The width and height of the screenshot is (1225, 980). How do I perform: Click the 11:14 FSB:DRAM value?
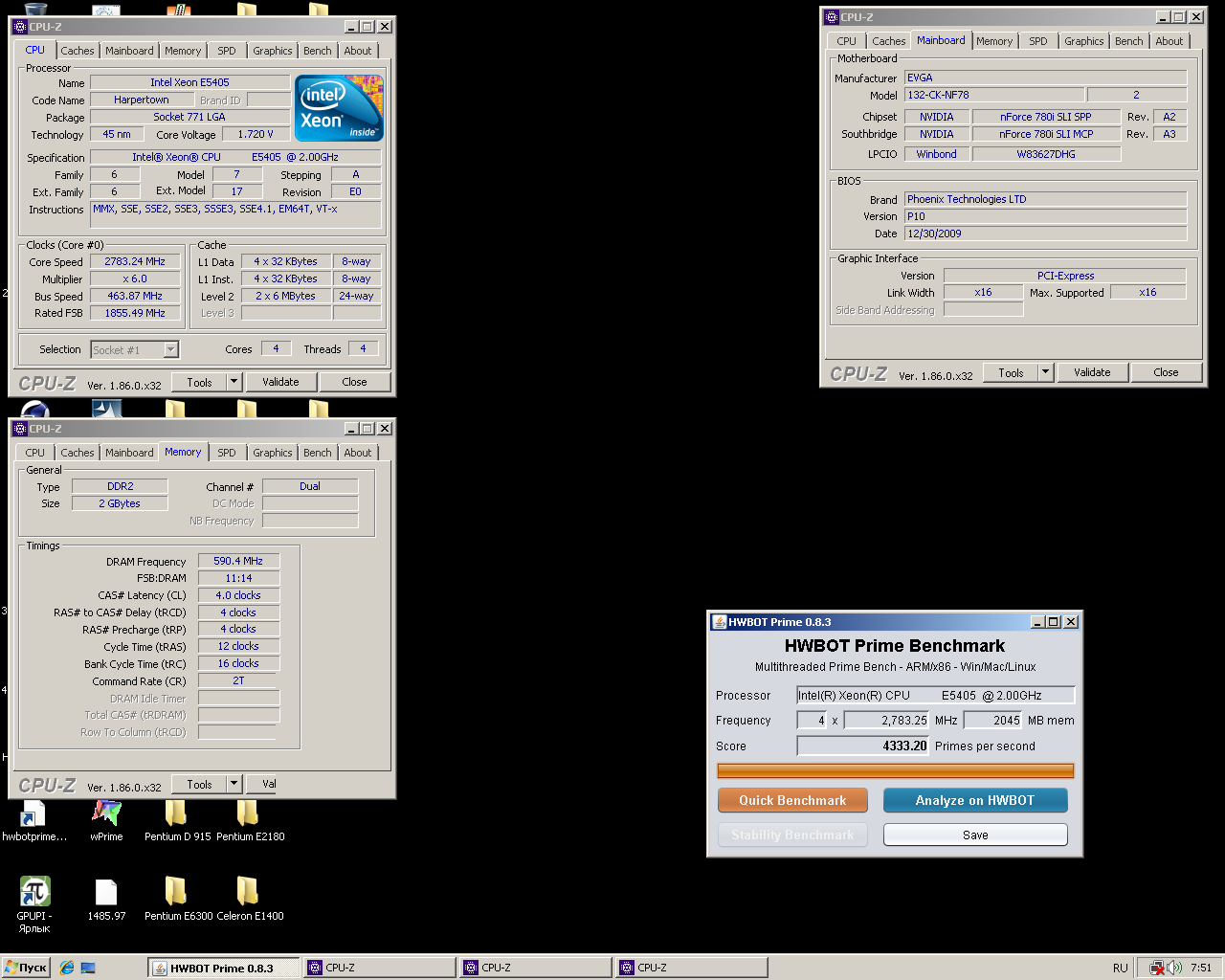pyautogui.click(x=238, y=578)
